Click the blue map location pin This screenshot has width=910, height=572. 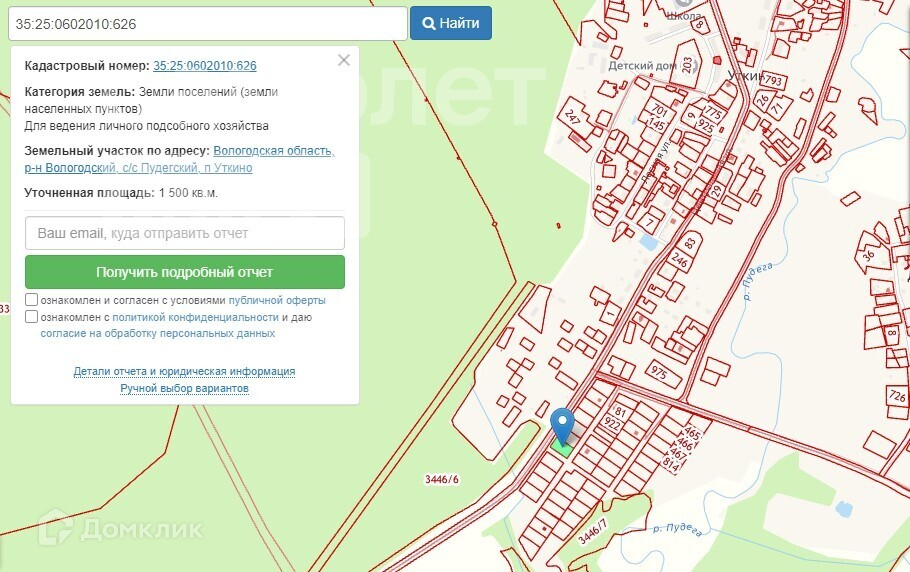click(x=563, y=424)
